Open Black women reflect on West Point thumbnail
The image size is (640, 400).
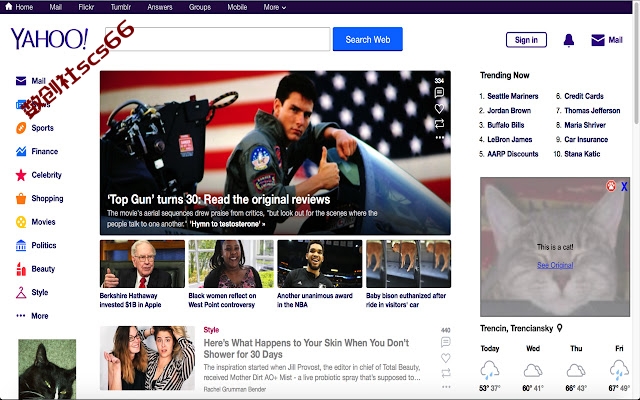(x=231, y=264)
